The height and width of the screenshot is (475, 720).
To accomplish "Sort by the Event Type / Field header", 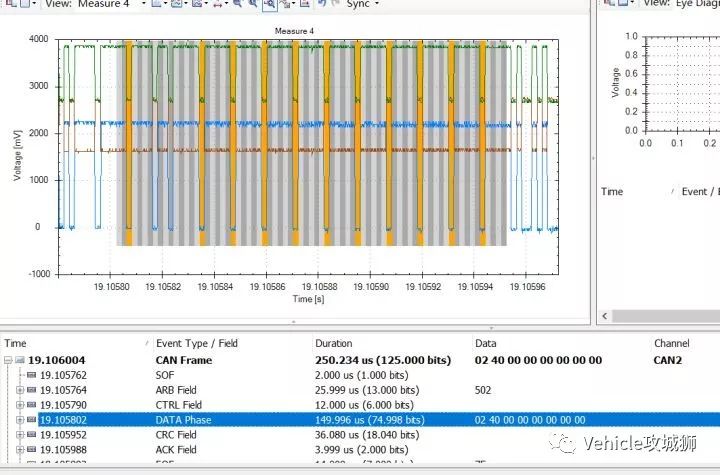I will [197, 343].
